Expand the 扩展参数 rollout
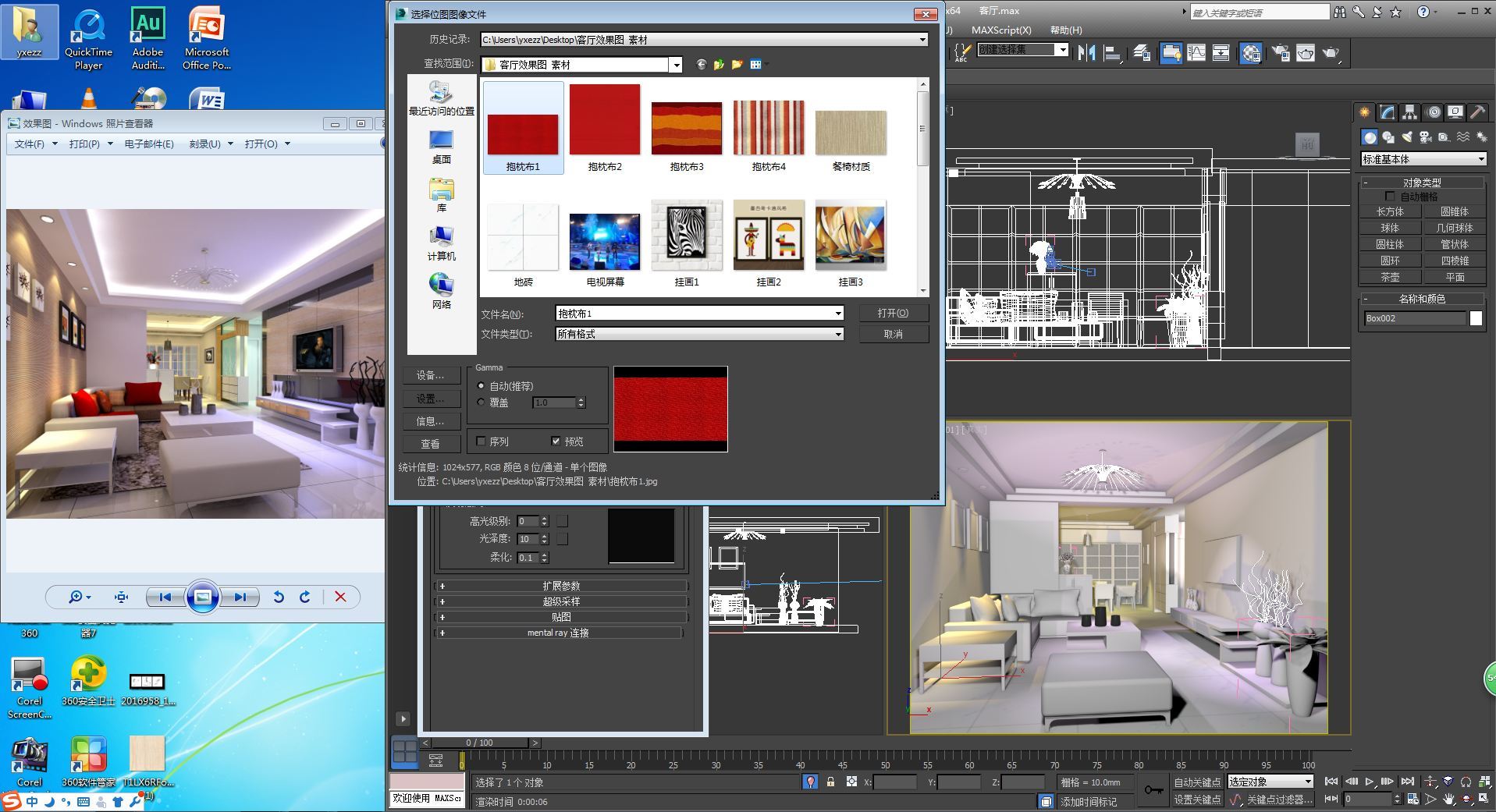This screenshot has height=812, width=1496. tap(561, 586)
